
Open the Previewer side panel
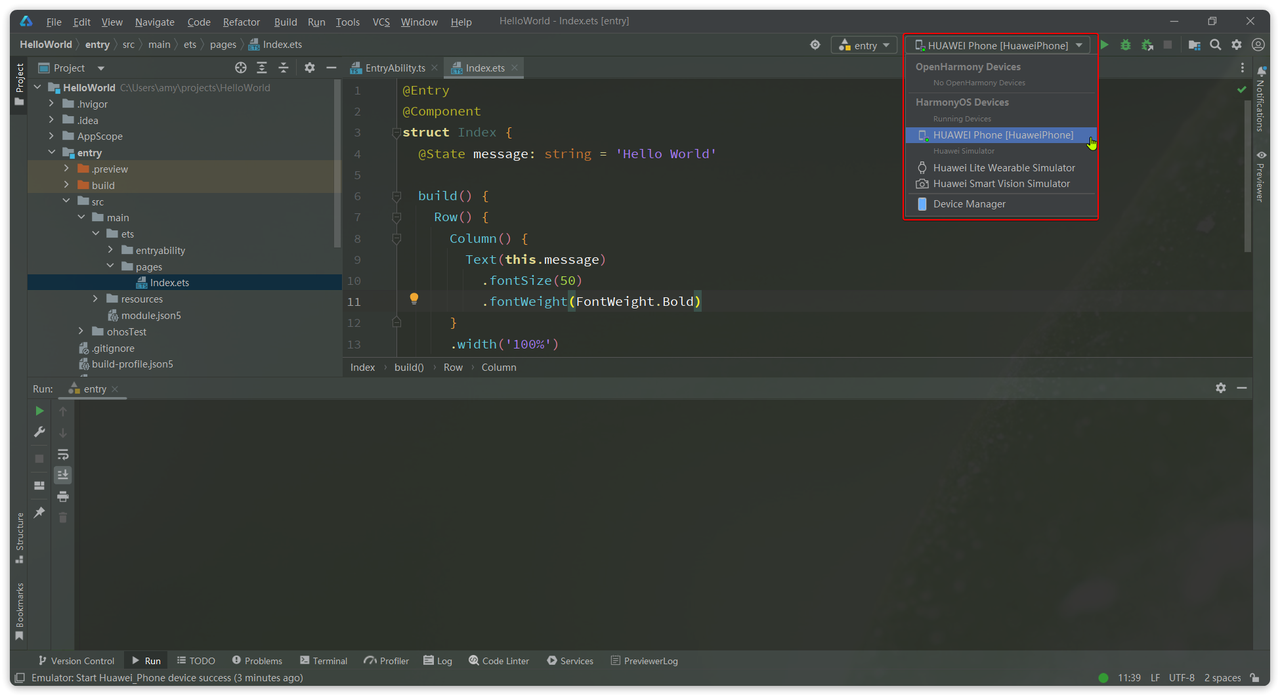click(1261, 178)
